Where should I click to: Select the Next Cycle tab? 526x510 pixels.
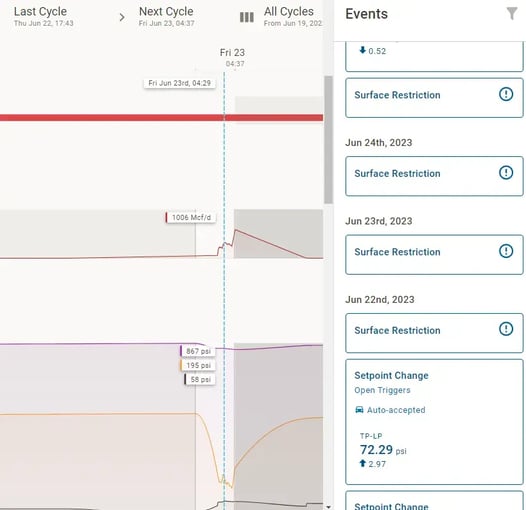point(166,16)
